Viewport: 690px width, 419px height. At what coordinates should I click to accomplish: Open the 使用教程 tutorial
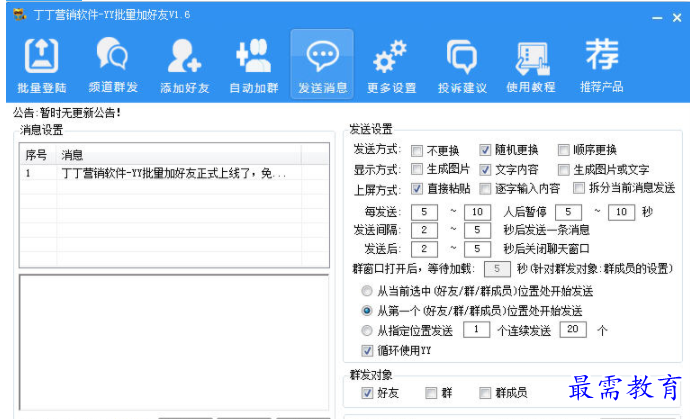[x=531, y=65]
